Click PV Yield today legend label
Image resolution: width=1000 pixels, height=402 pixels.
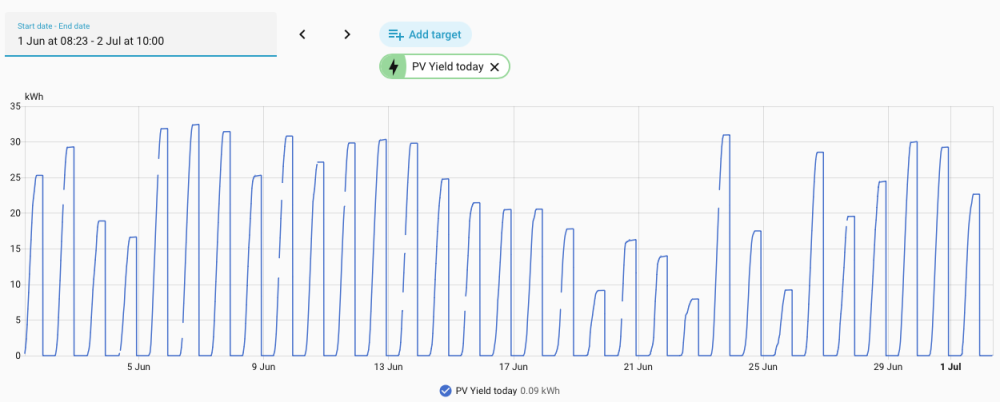(x=486, y=391)
